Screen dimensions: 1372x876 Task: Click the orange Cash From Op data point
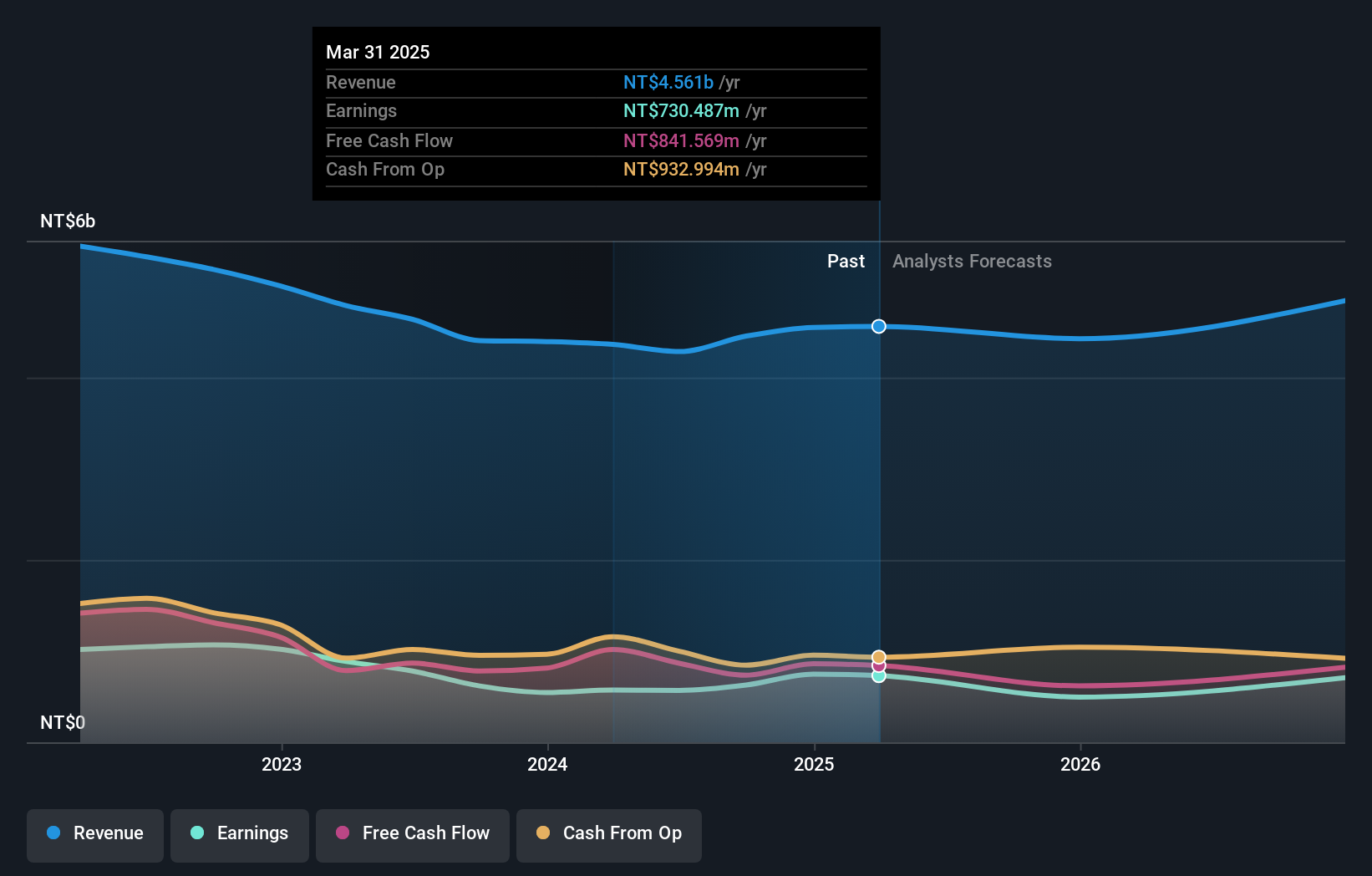pyautogui.click(x=879, y=657)
